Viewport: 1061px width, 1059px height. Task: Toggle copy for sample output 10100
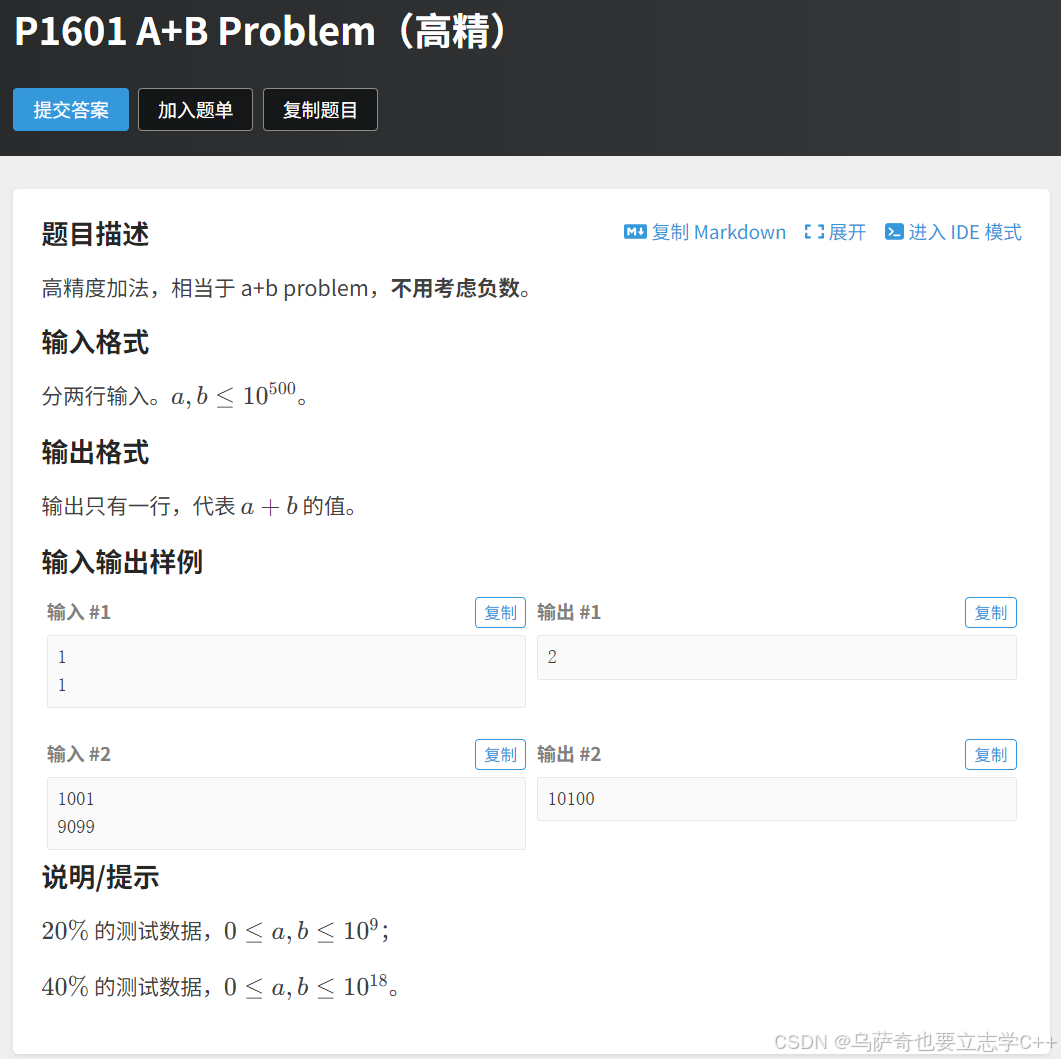[x=990, y=754]
